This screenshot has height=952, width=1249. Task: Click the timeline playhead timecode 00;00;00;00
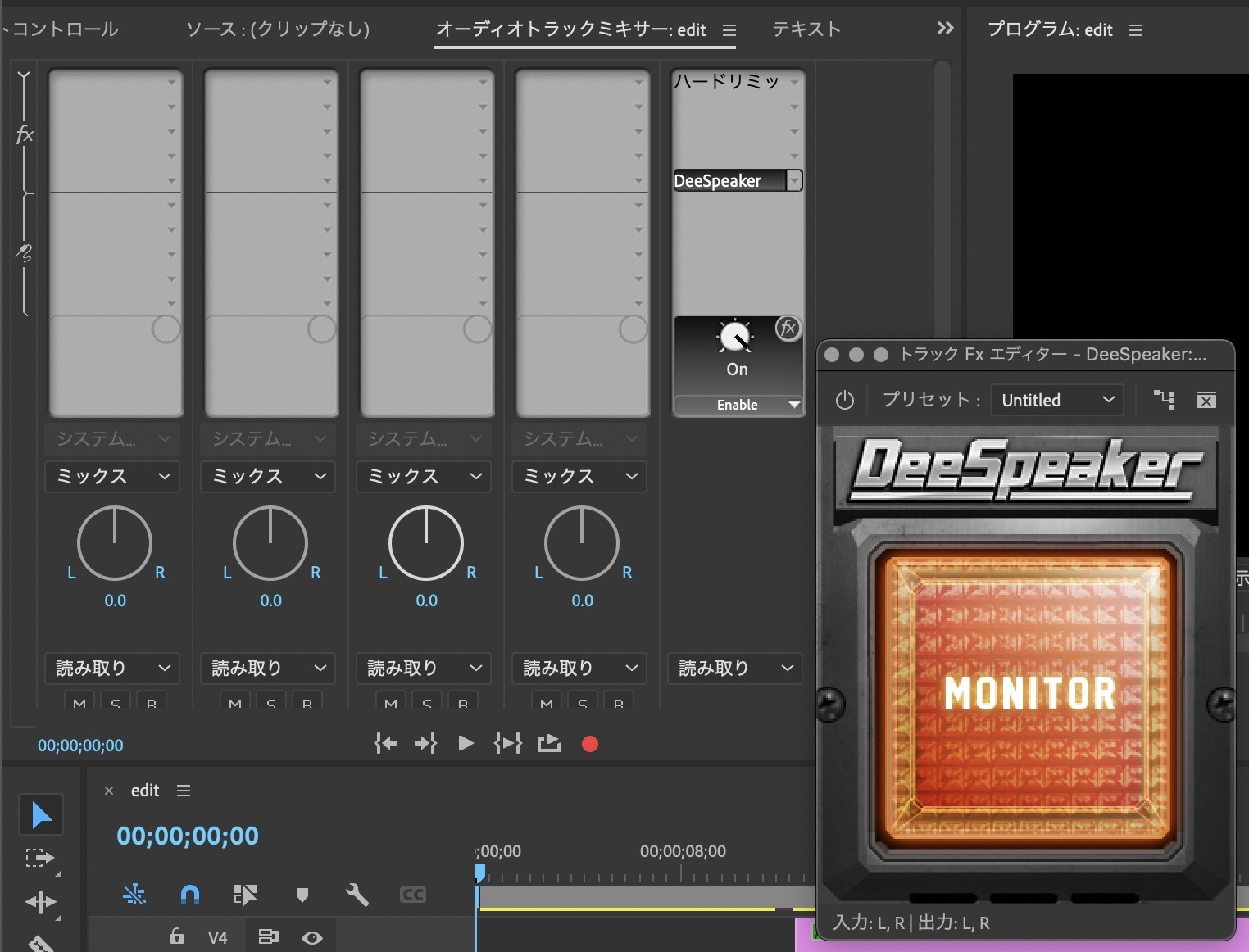click(x=188, y=836)
